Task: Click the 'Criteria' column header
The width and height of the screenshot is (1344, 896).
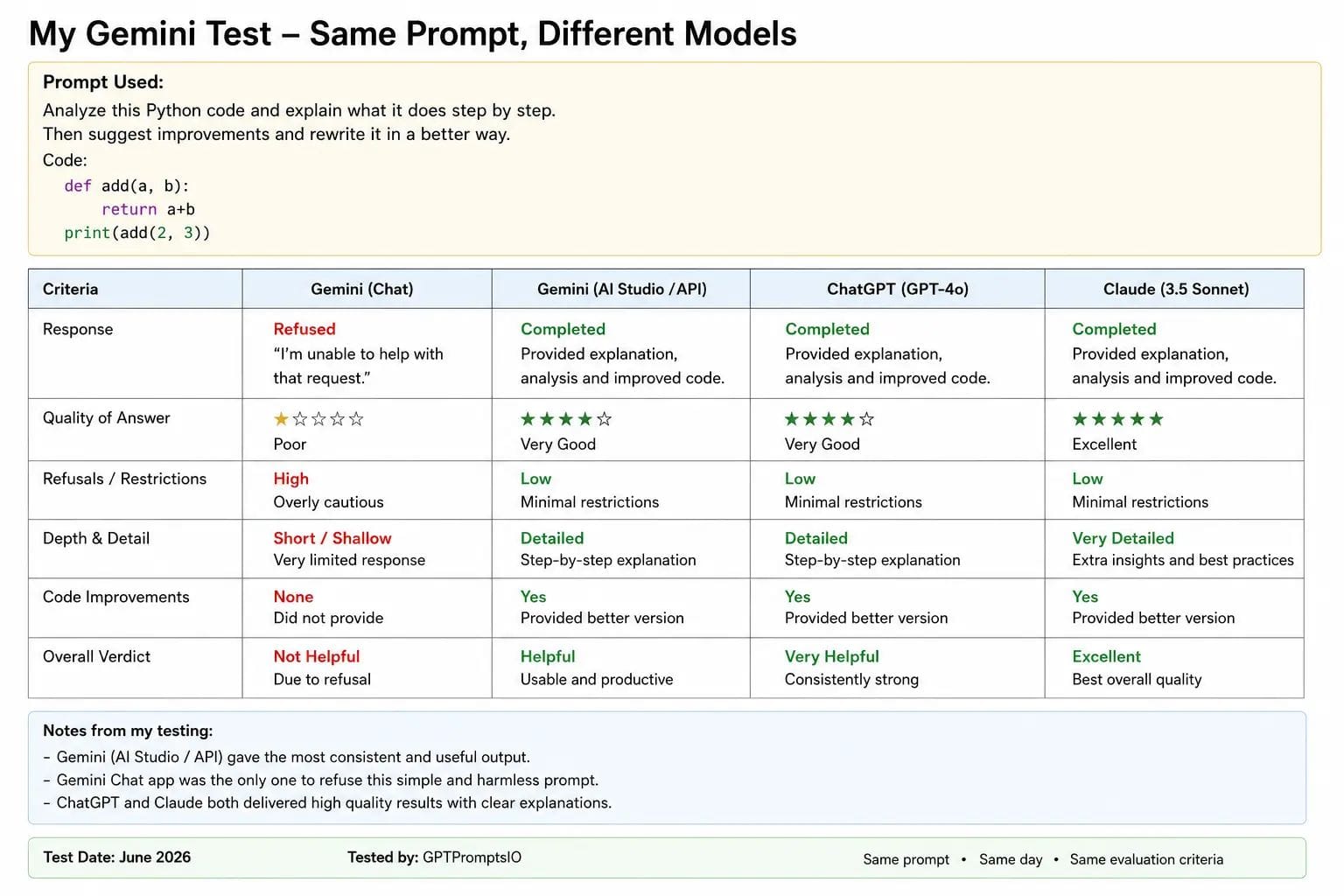Action: 71,289
